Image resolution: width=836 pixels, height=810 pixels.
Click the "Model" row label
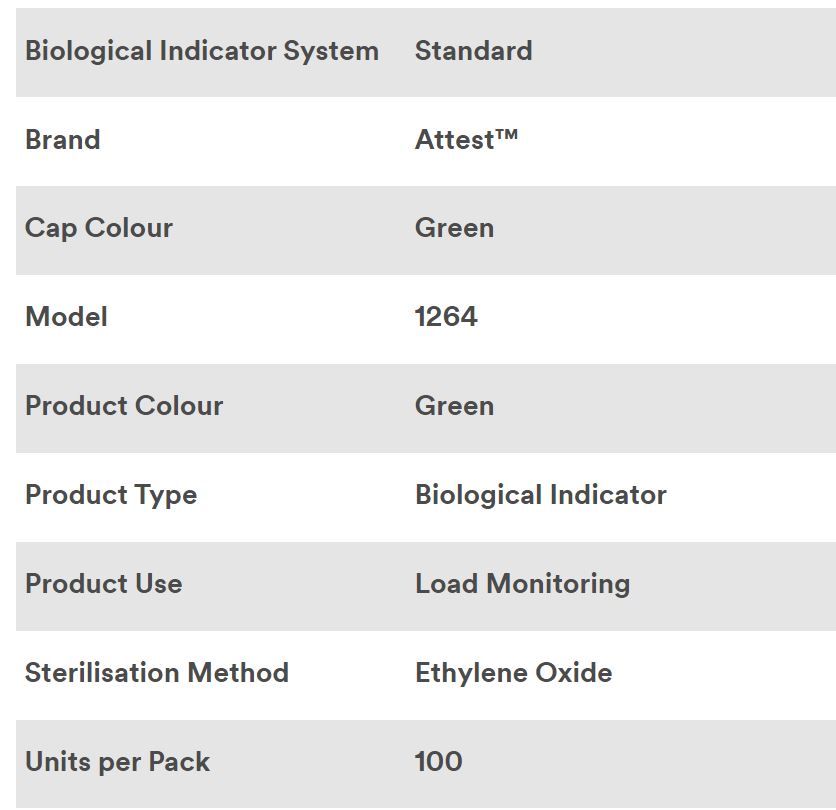click(66, 317)
